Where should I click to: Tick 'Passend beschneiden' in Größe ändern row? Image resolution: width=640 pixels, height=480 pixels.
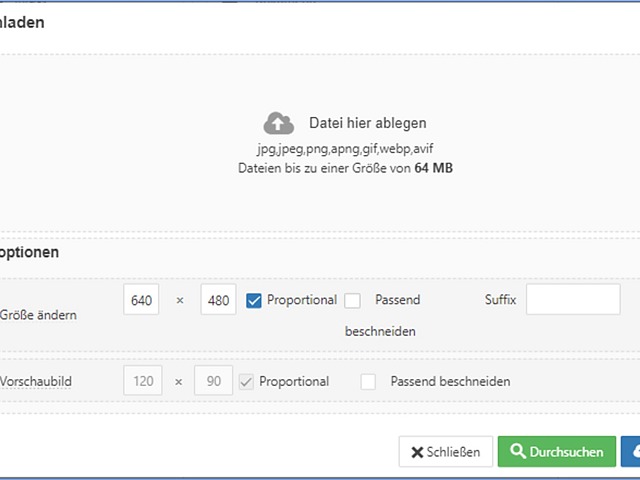pyautogui.click(x=352, y=300)
